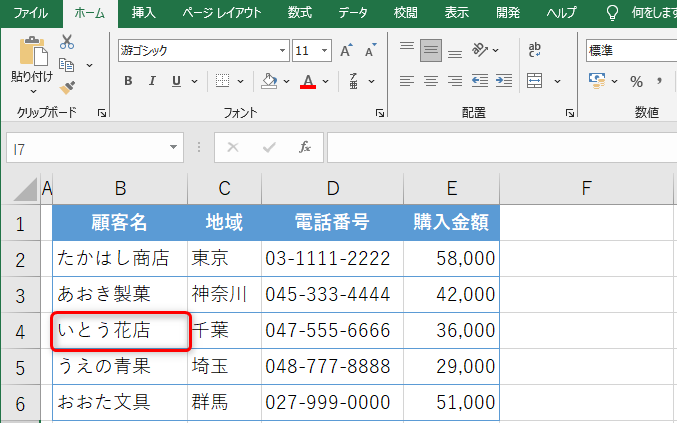Viewport: 677px width, 423px height.
Task: Apply font color with the red A button
Action: [x=308, y=81]
